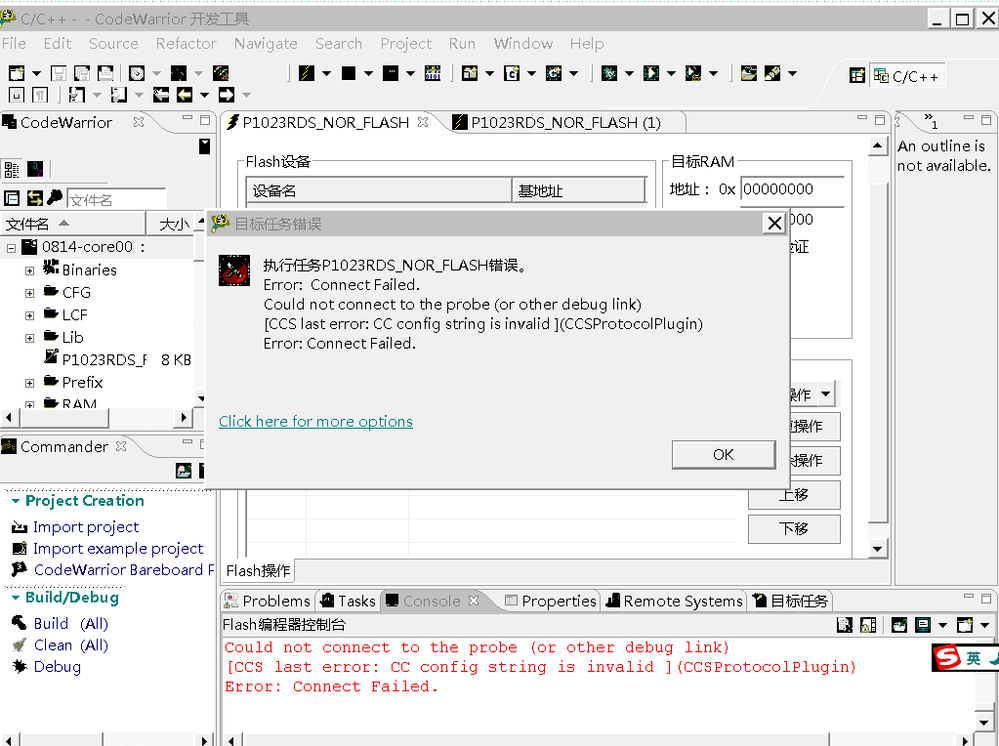
Task: Click the flashlight search toolbar icon
Action: coord(772,73)
